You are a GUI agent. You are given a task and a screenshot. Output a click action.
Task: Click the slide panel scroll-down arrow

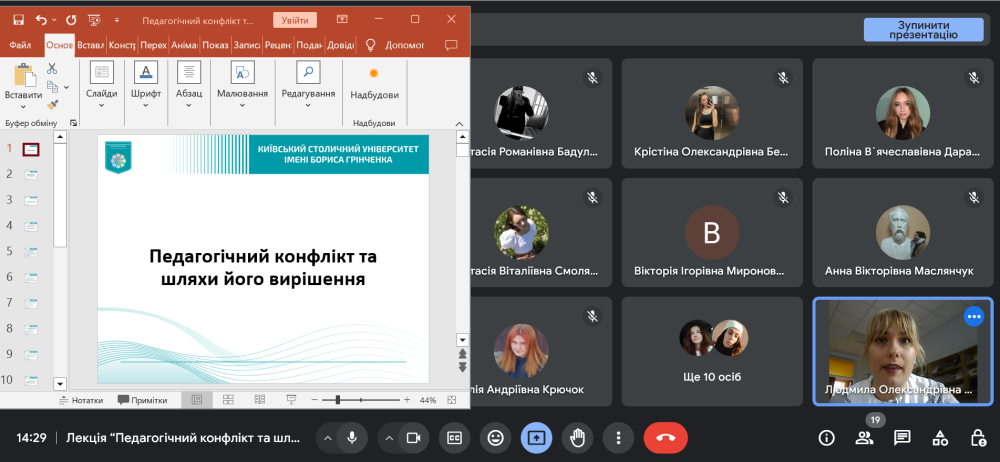point(60,384)
